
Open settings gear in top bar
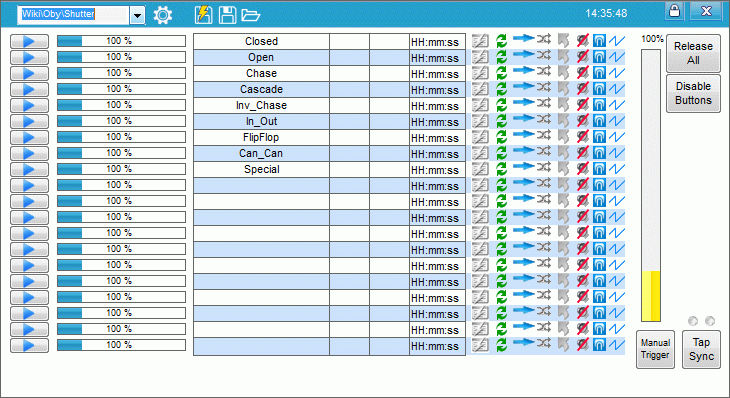(162, 15)
